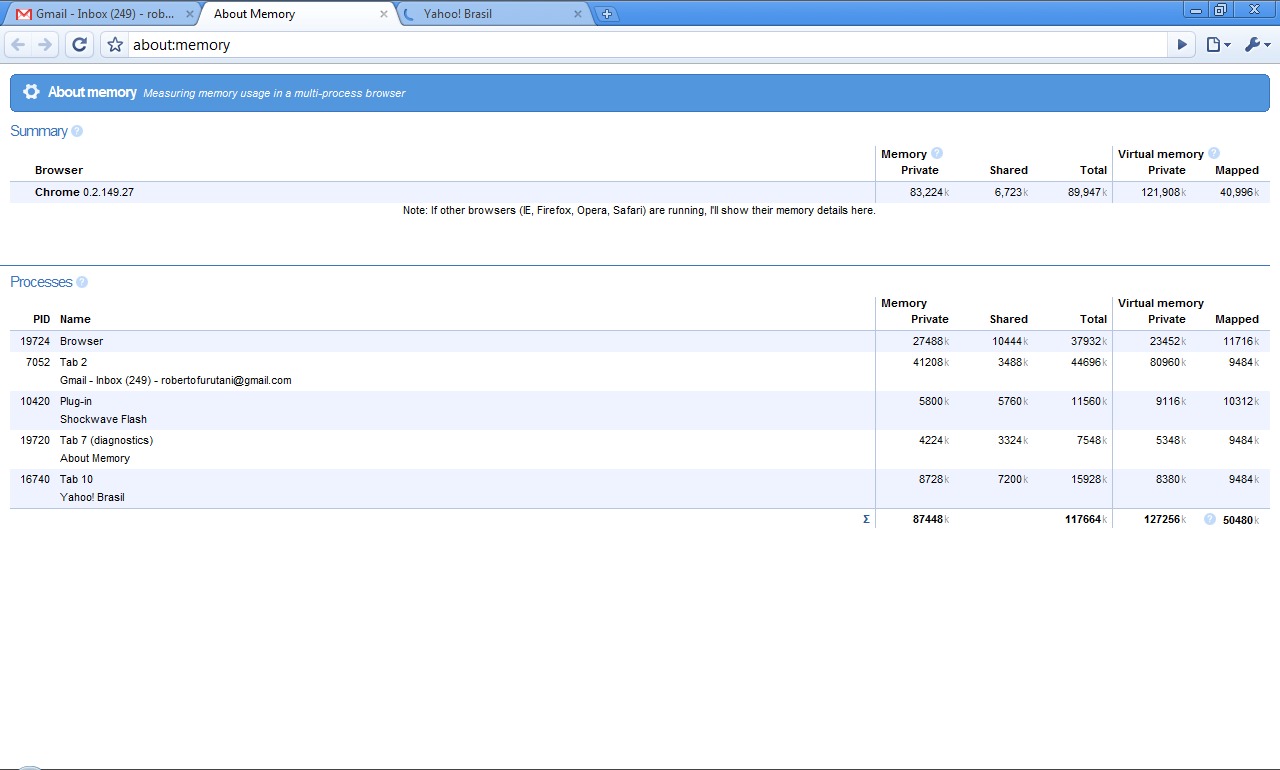Screen dimensions: 1280x770
Task: Select the Plug-in process name
Action: pos(77,401)
